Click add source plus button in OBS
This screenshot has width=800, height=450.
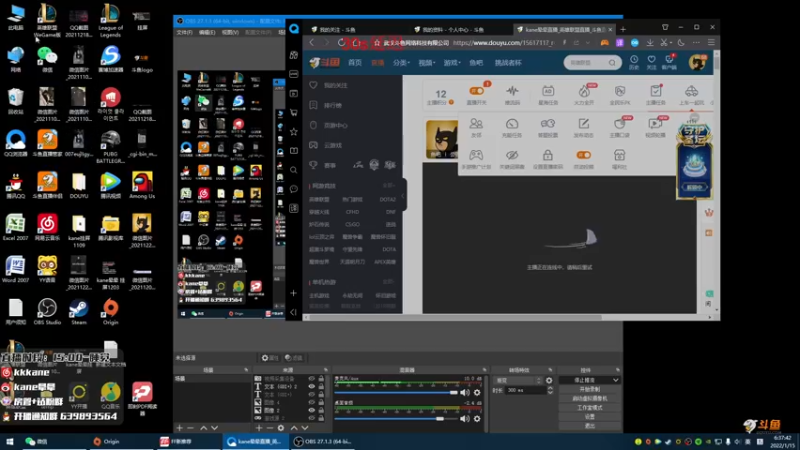tap(259, 428)
